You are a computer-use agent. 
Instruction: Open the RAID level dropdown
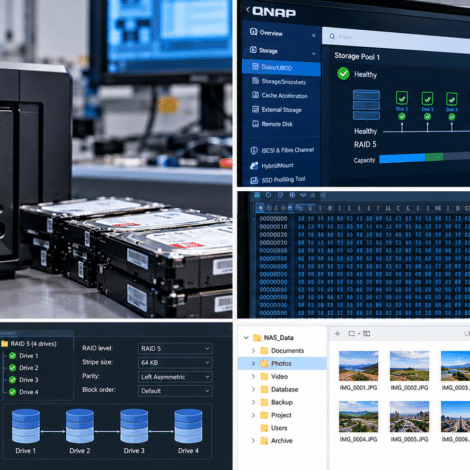(175, 348)
